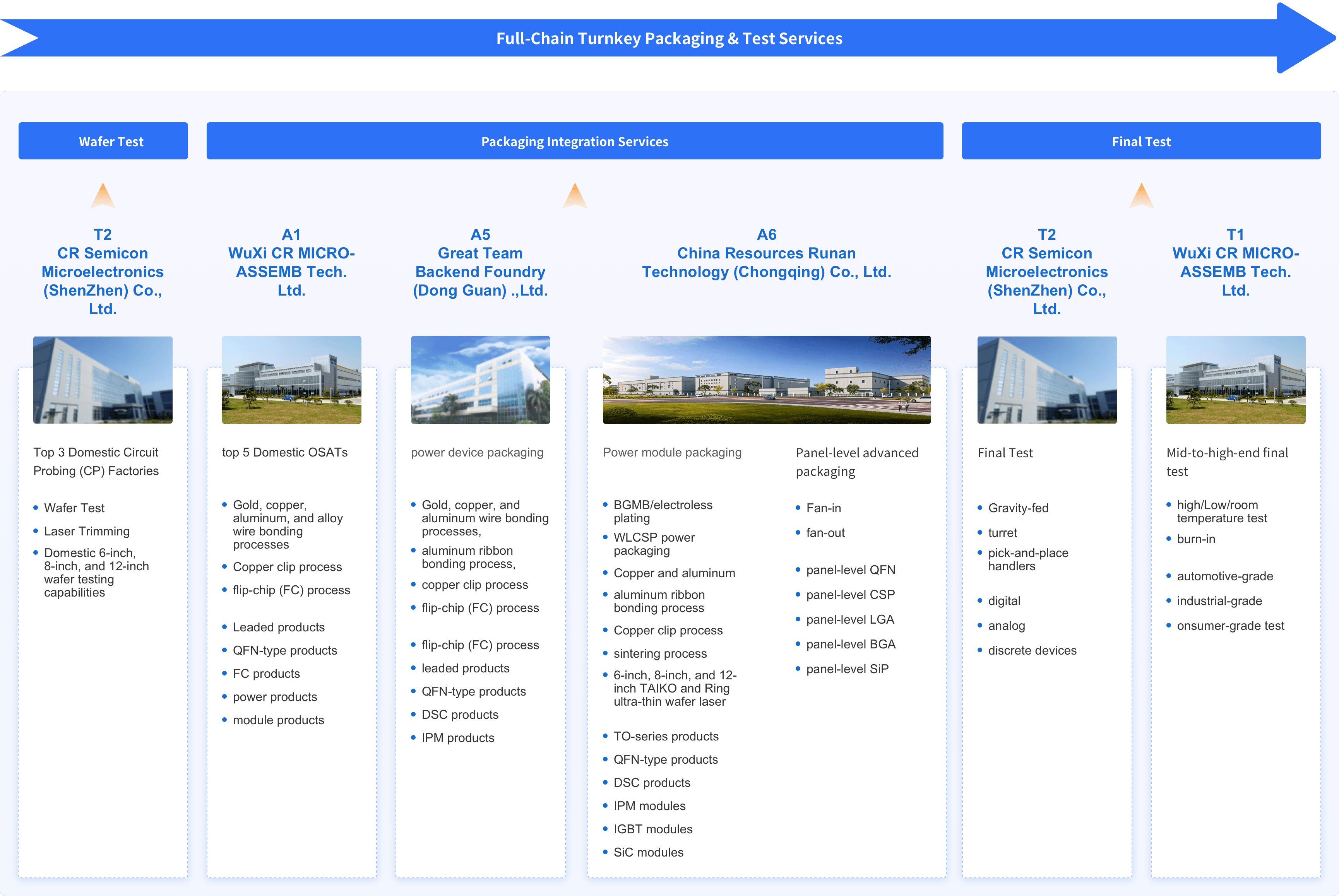Click the 'analog' bullet
This screenshot has height=896, width=1339.
pyautogui.click(x=1007, y=626)
